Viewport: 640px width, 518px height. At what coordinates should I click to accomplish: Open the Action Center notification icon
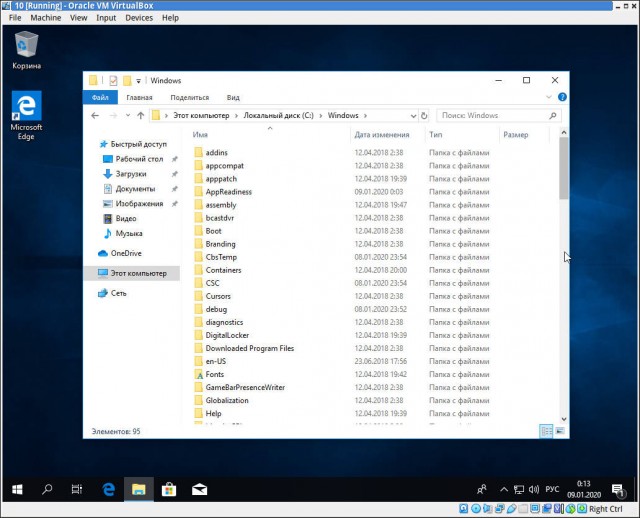pyautogui.click(x=618, y=490)
